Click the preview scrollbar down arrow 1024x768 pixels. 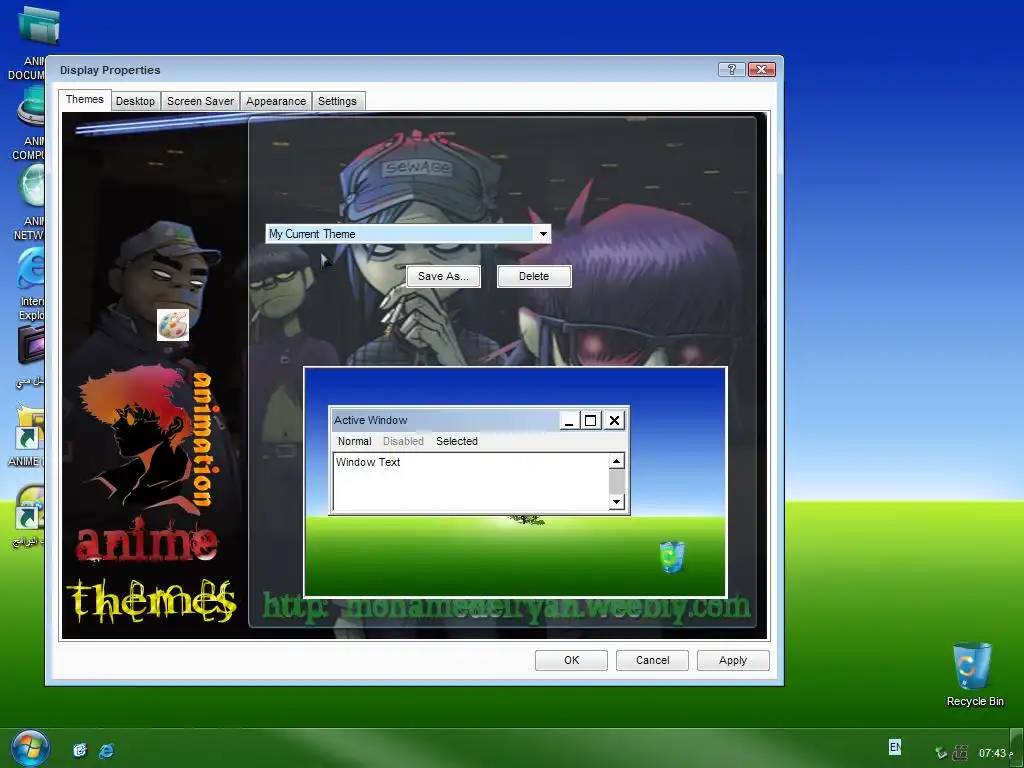coord(616,502)
